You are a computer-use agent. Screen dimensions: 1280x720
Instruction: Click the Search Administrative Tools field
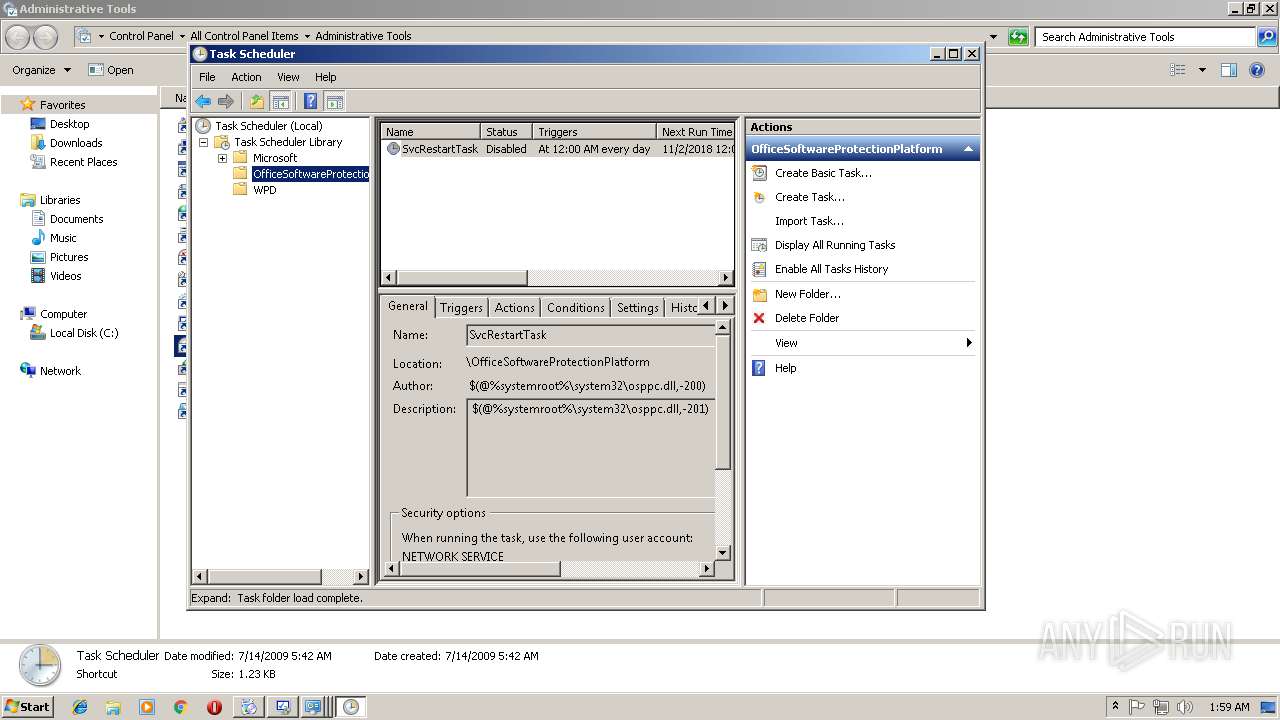(x=1146, y=37)
